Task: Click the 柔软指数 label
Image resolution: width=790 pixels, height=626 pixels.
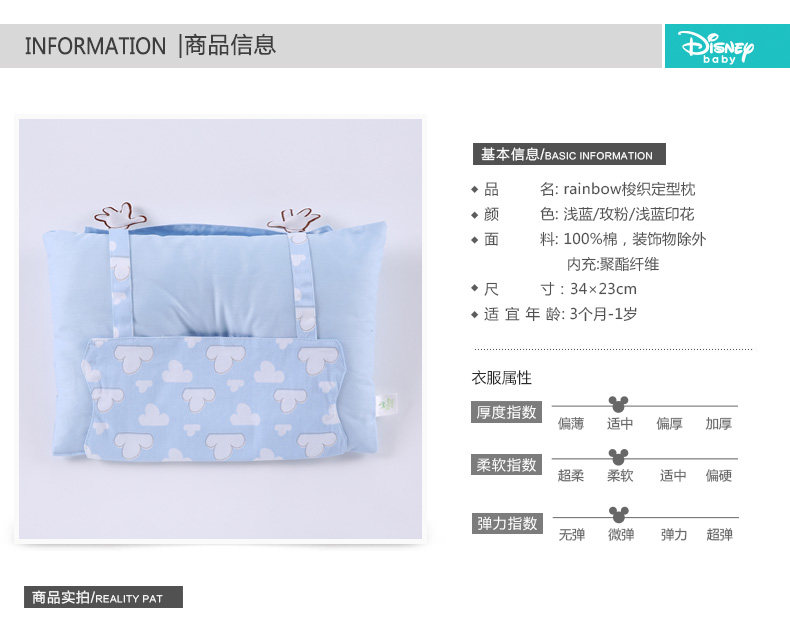Action: (x=506, y=465)
